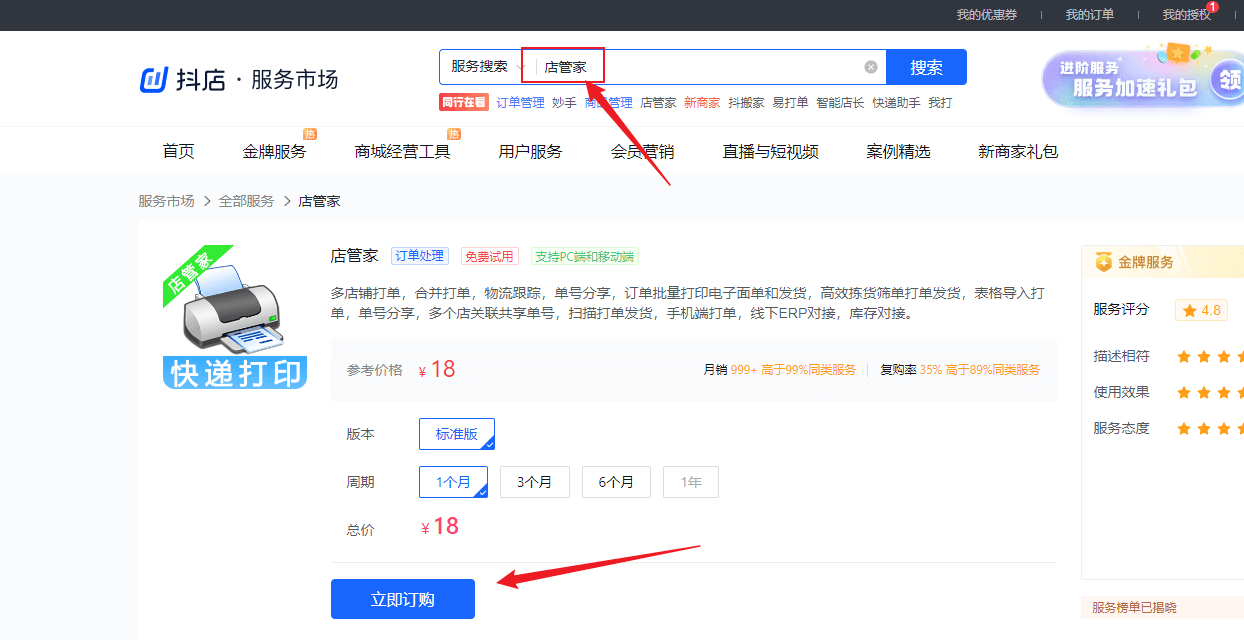Click the 订单处理 tag

pyautogui.click(x=419, y=256)
